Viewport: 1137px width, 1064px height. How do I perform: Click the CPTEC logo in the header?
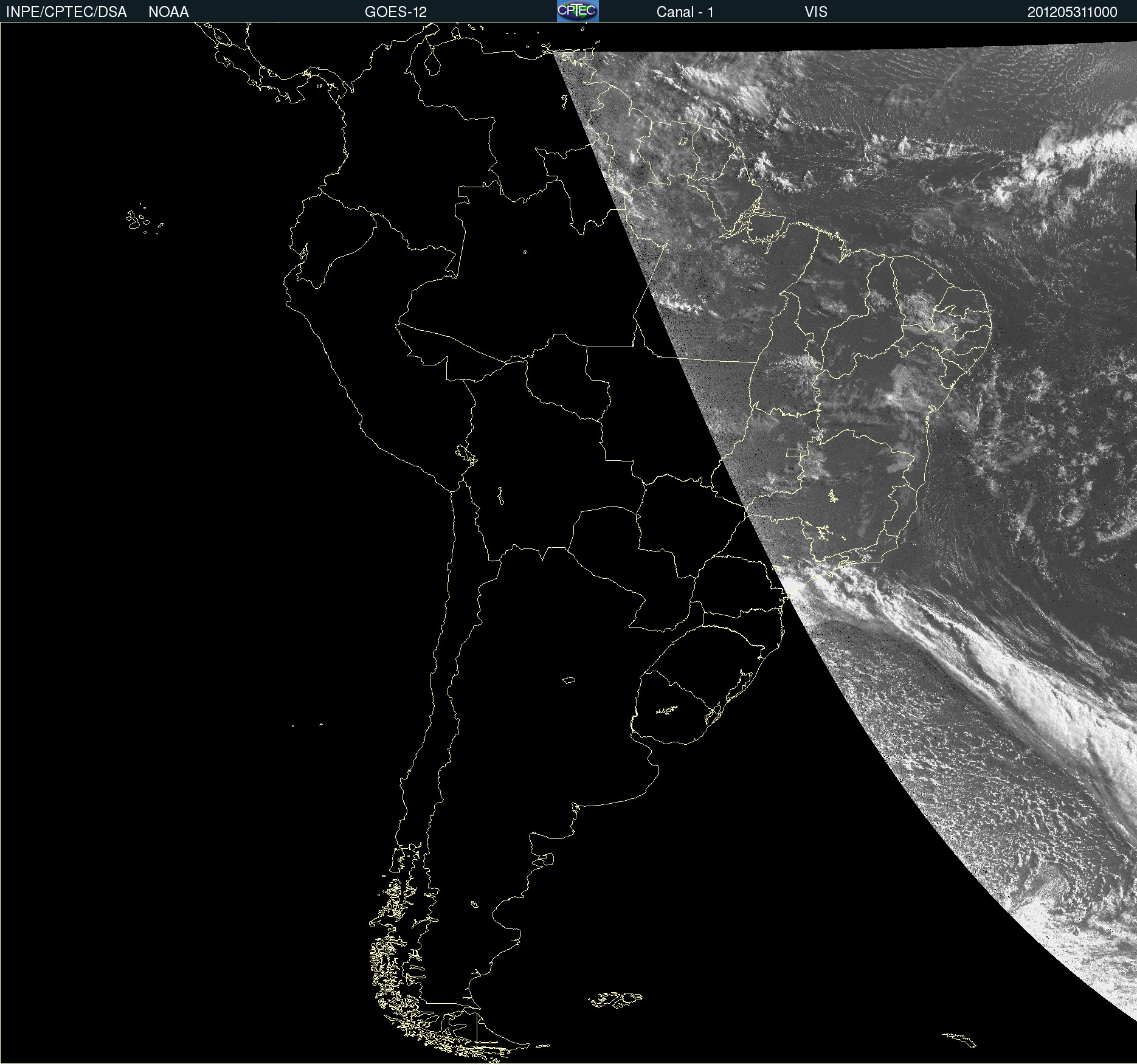[578, 11]
